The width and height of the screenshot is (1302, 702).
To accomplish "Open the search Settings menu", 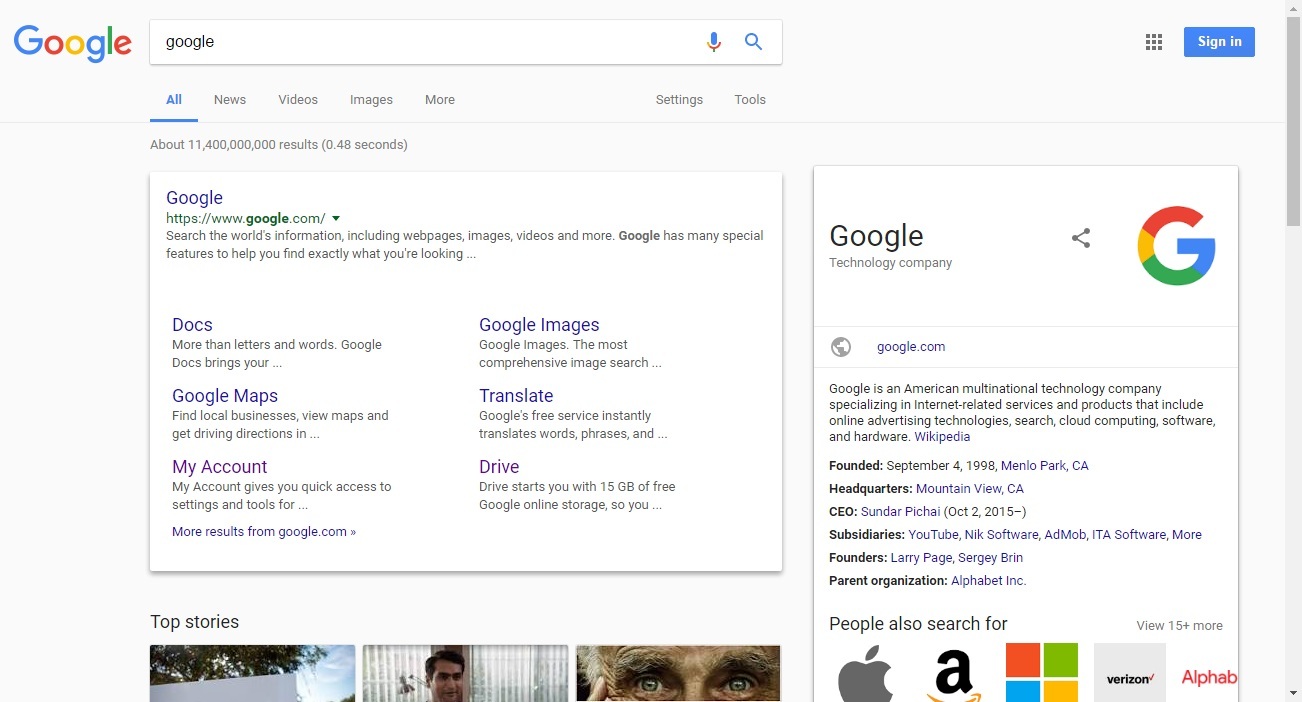I will (x=679, y=100).
